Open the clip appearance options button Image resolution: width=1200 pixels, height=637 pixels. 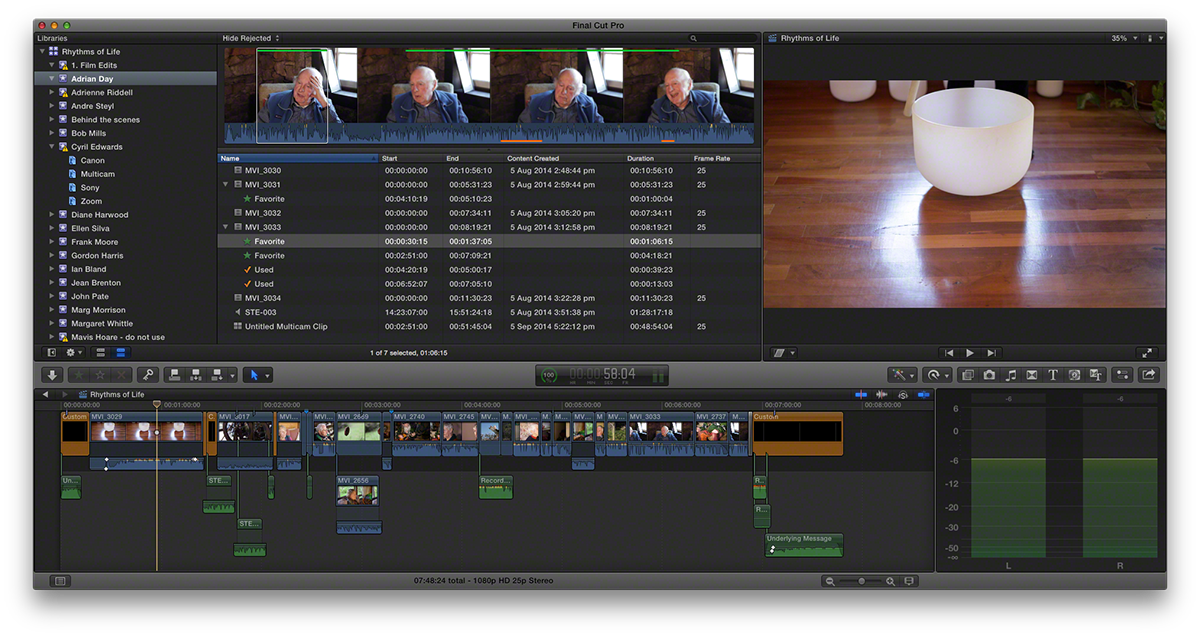[909, 581]
